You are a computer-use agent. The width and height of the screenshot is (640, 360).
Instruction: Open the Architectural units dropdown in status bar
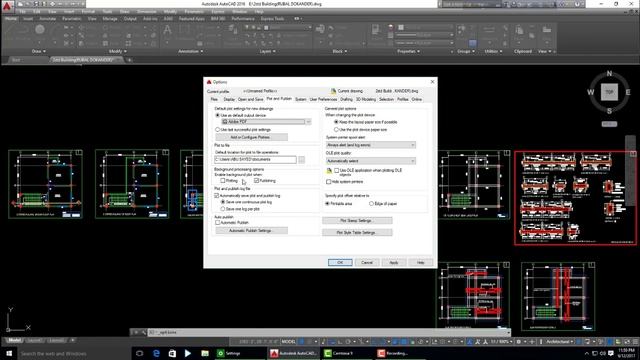pyautogui.click(x=559, y=342)
